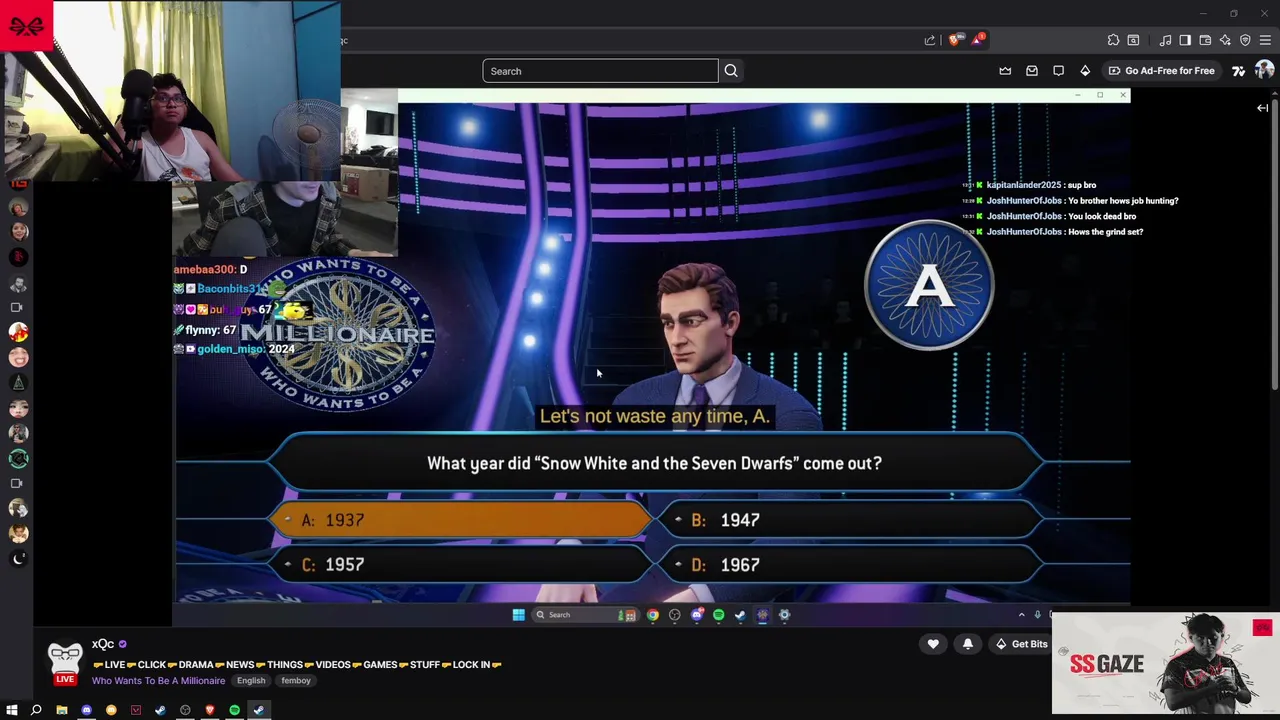This screenshot has height=720, width=1280.
Task: Open Windows Start button on bottom taskbar
Action: pos(11,710)
